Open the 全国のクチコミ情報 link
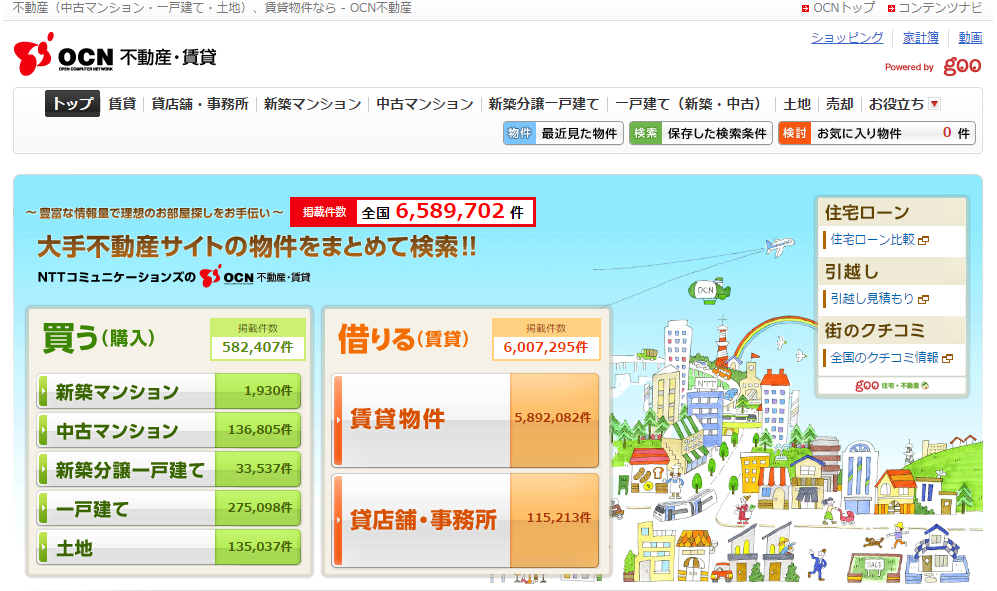 point(884,358)
